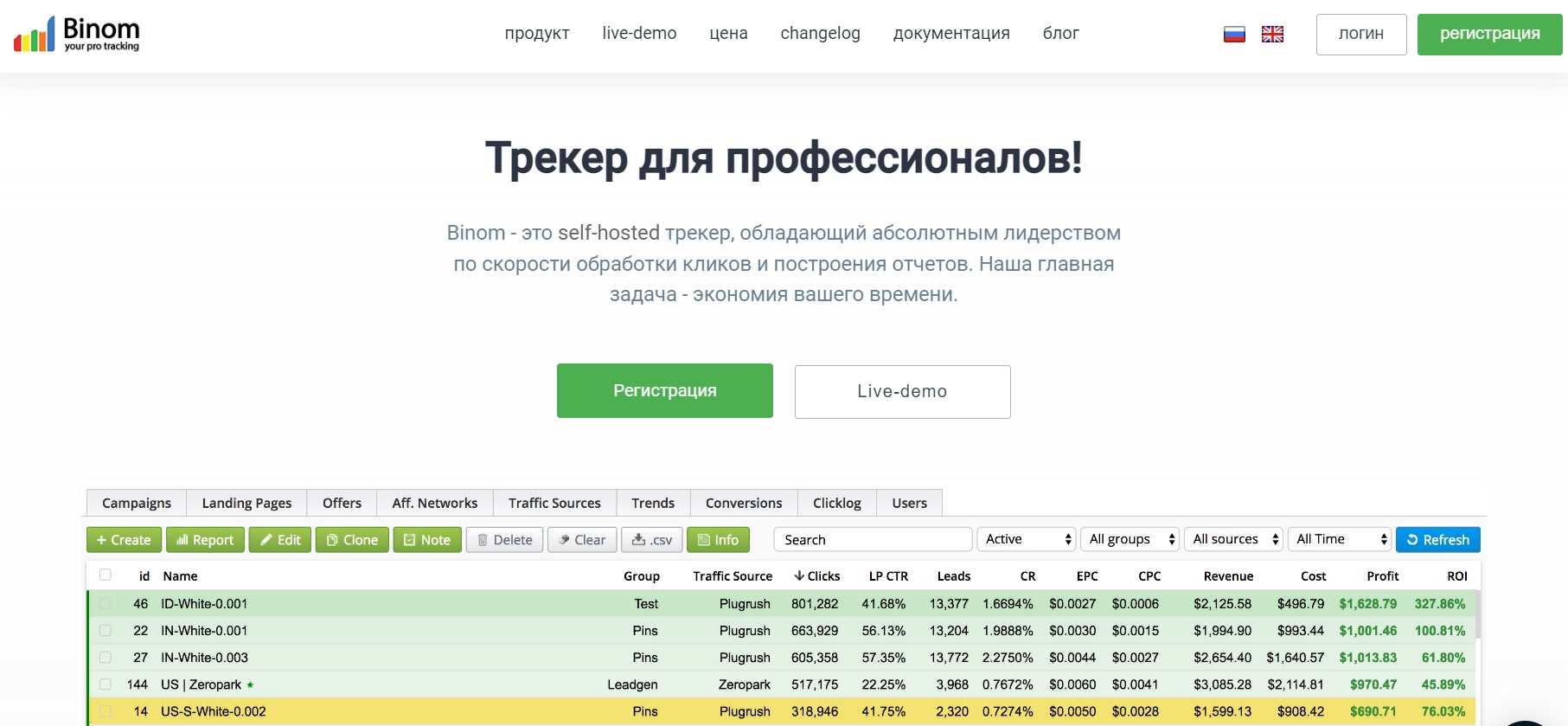Click the Clone button
Image resolution: width=1568 pixels, height=726 pixels.
click(x=352, y=539)
